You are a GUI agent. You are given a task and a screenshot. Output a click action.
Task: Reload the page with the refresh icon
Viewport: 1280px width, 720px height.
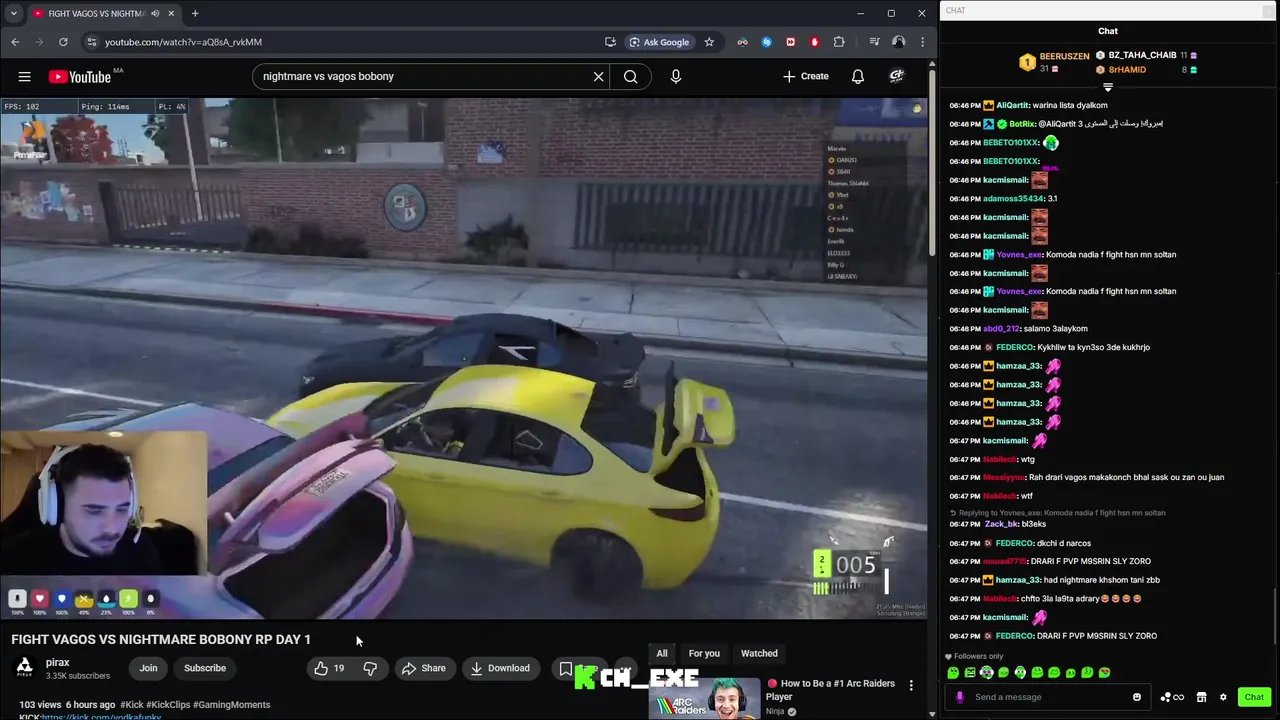[63, 42]
